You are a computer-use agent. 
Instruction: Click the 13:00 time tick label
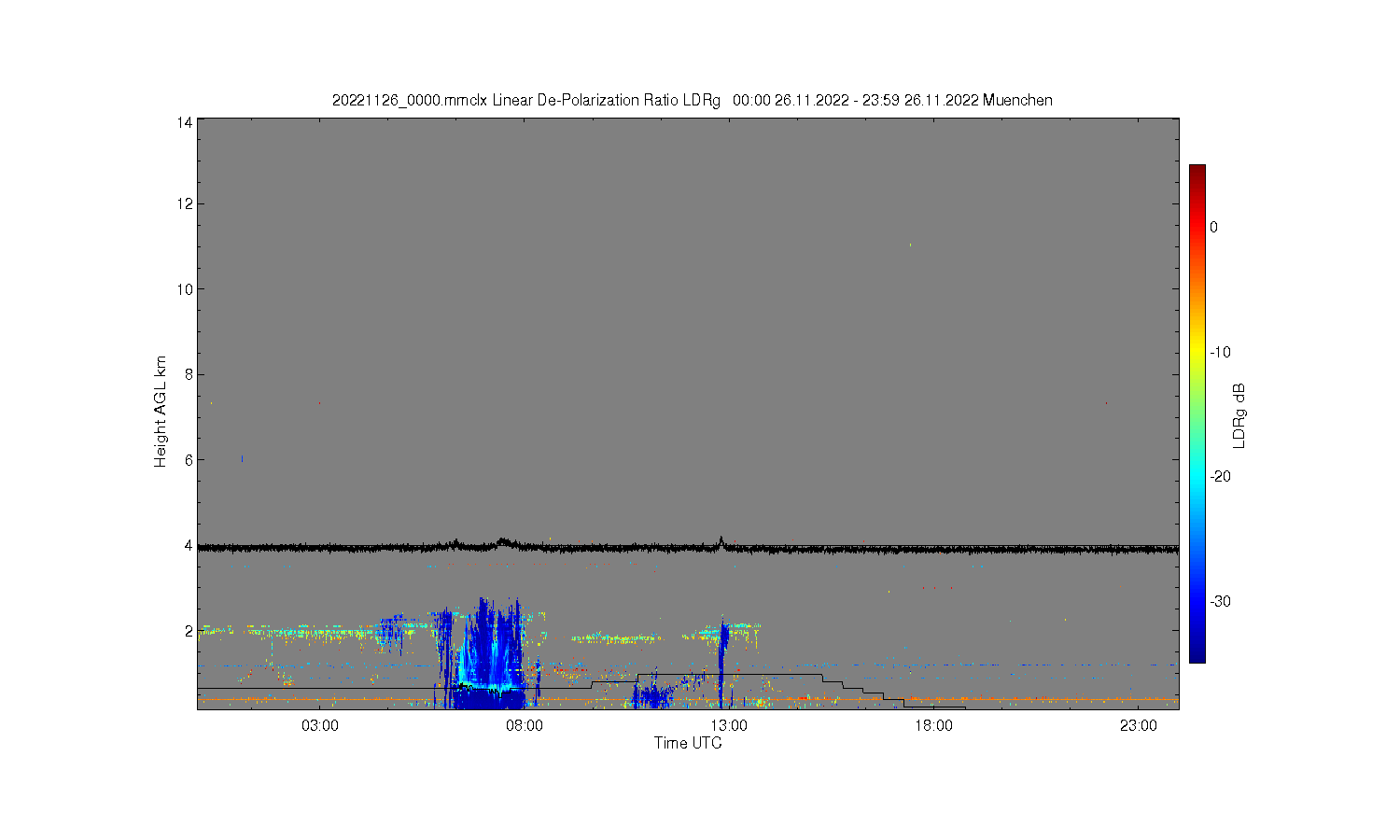[729, 725]
